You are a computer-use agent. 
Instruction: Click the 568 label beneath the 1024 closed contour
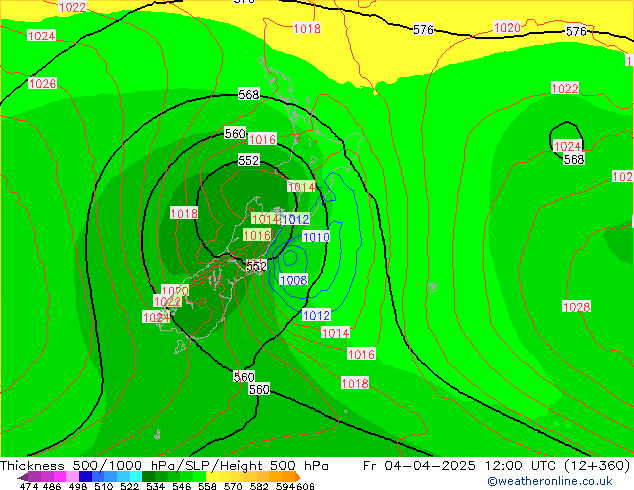pyautogui.click(x=574, y=159)
